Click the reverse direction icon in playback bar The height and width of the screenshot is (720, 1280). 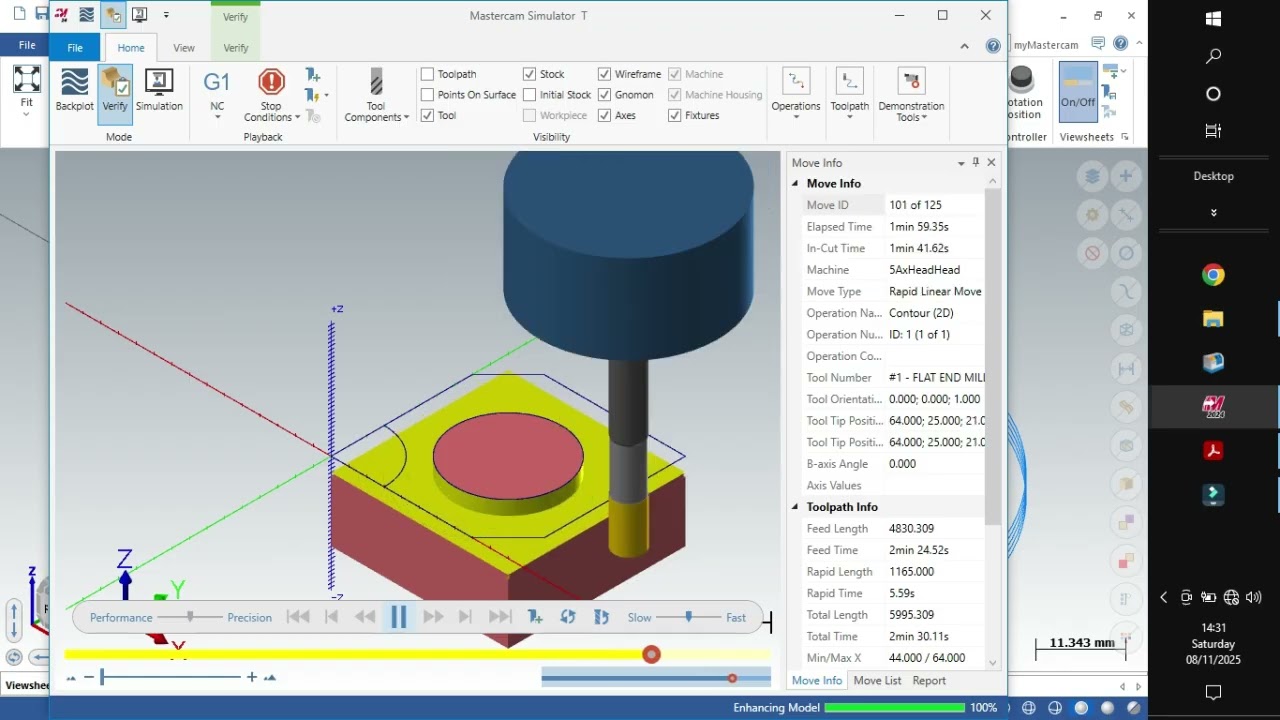pos(601,617)
